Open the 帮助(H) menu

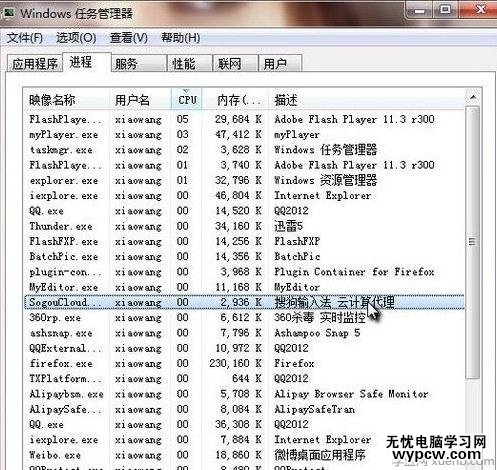pos(181,38)
